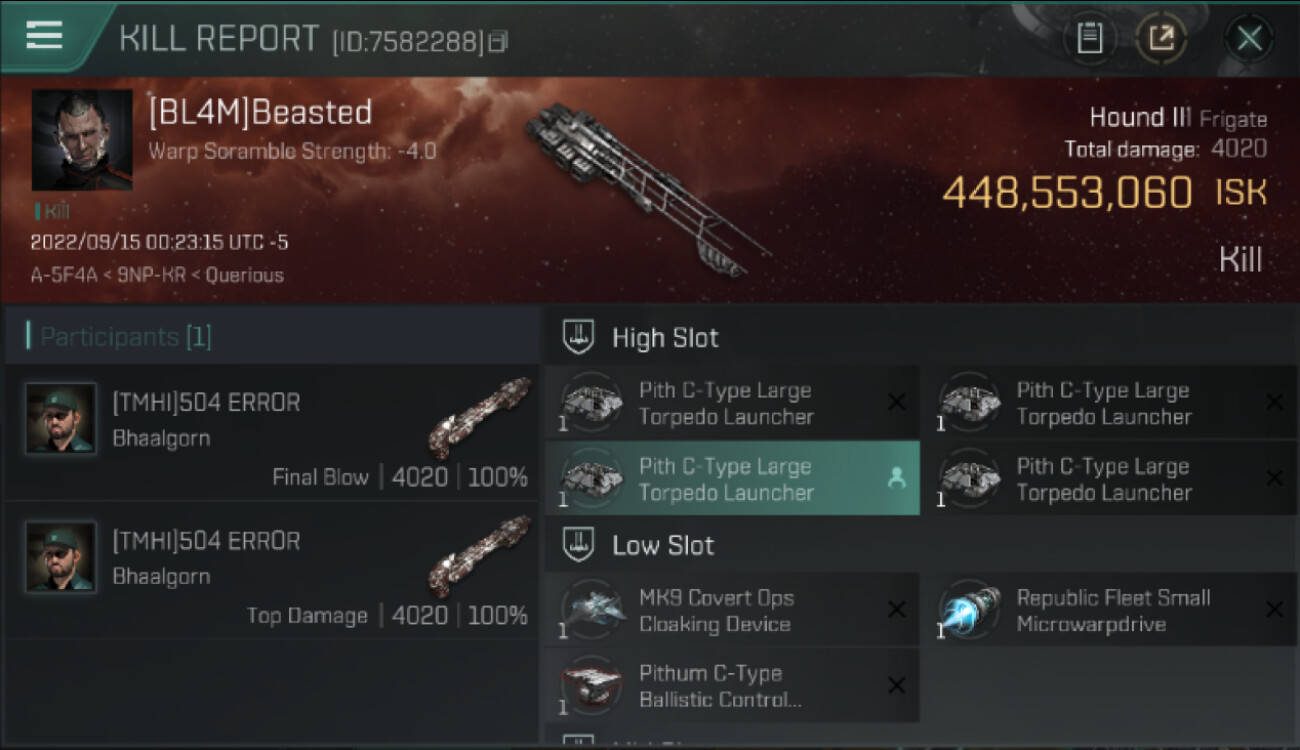Viewport: 1300px width, 750px height.
Task: Click the High Slot section icon
Action: [x=577, y=337]
